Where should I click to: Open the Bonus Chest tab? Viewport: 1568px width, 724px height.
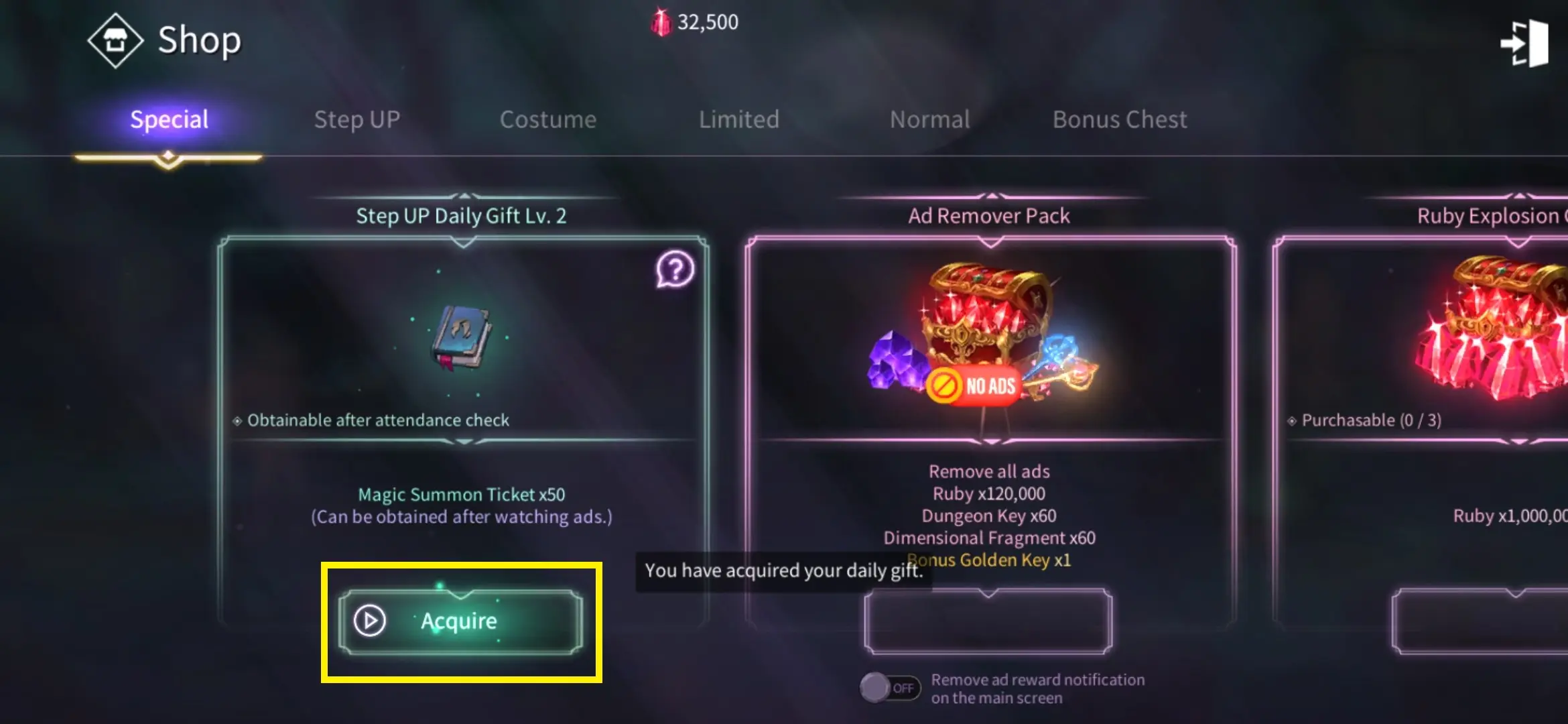[x=1120, y=119]
